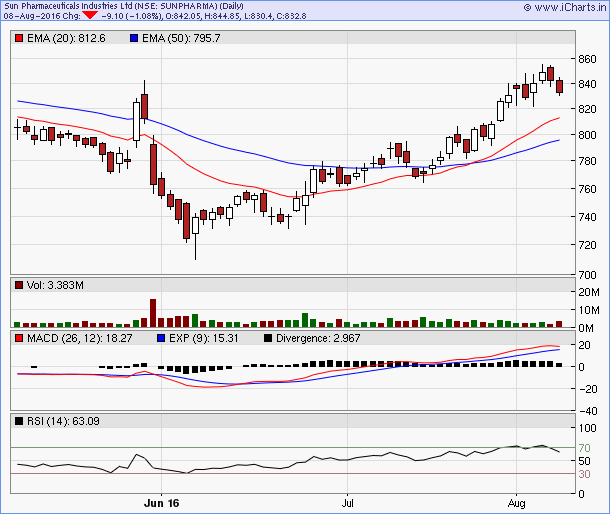610x514 pixels.
Task: Click the RSI (14): 63.09 label
Action: click(63, 421)
